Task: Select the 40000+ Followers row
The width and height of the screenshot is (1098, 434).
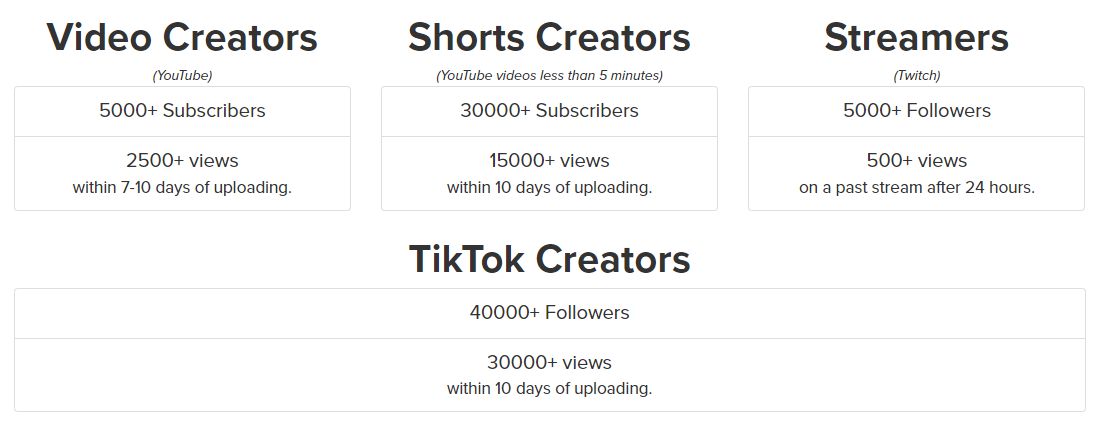Action: 550,313
